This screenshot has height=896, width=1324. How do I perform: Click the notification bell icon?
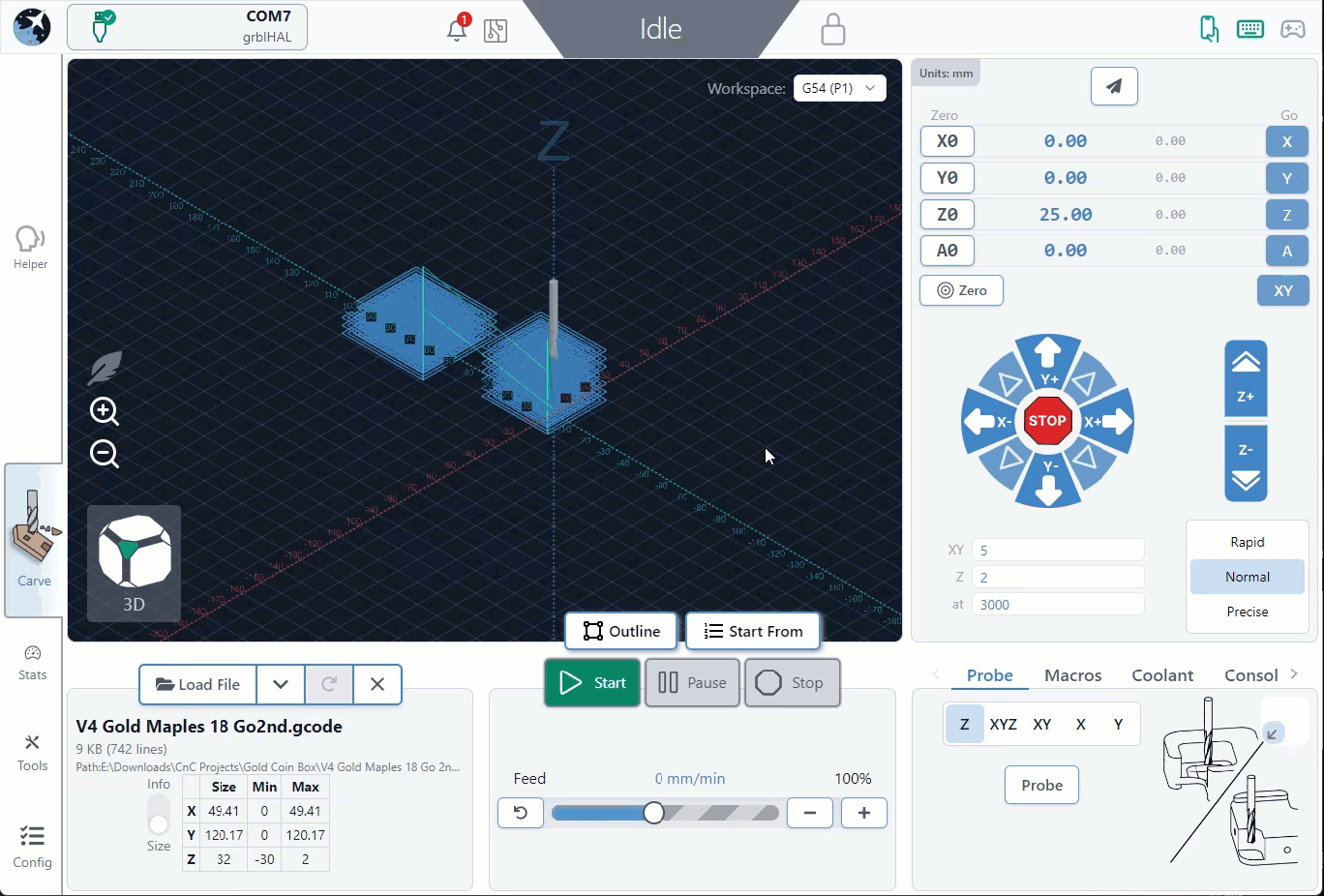coord(457,30)
